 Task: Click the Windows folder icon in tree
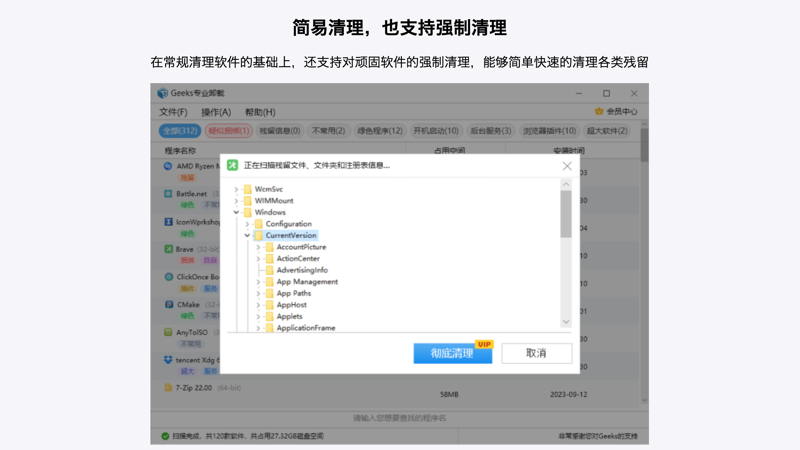(247, 212)
